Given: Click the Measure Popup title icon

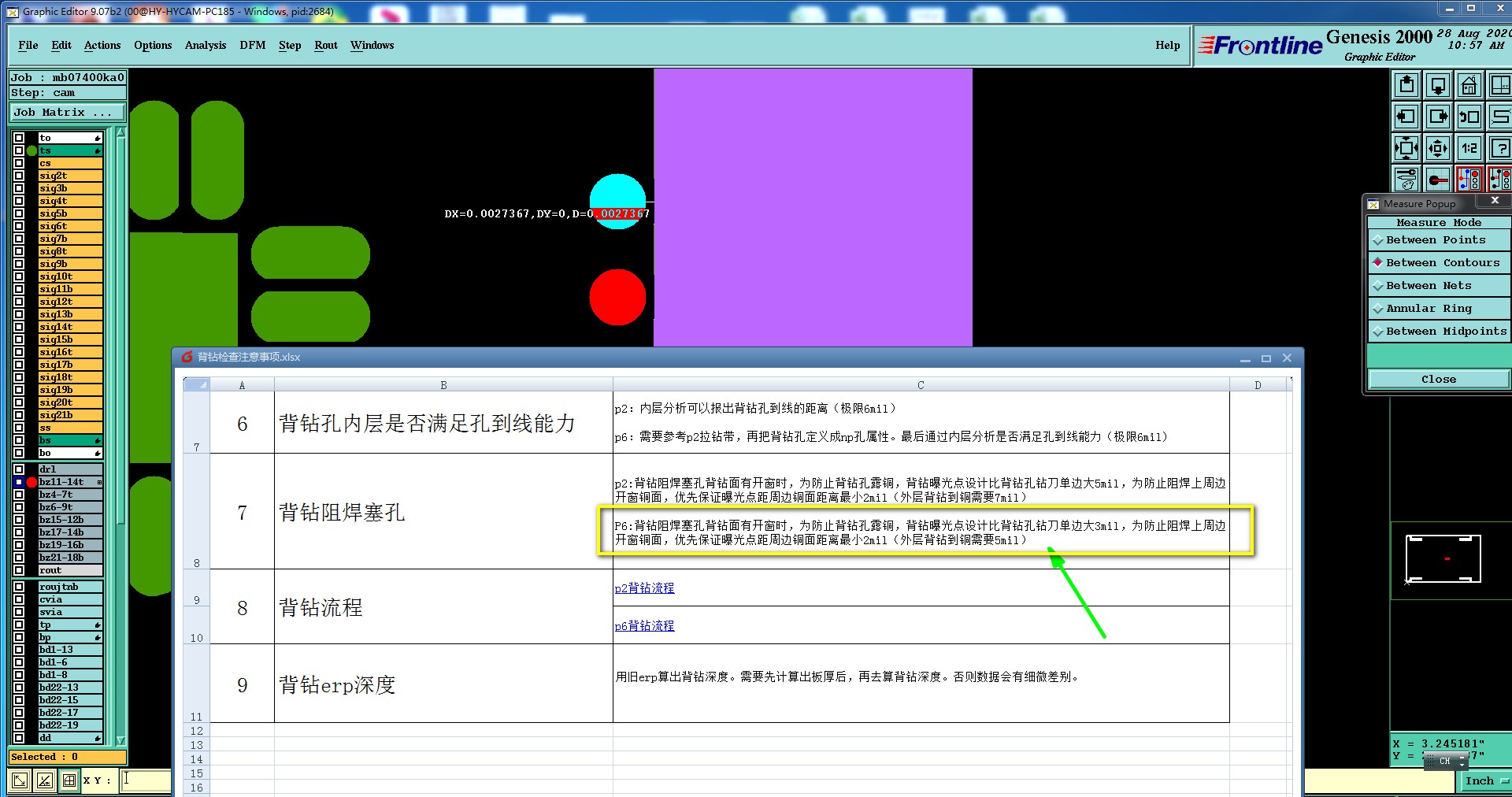Looking at the screenshot, I should (1373, 204).
